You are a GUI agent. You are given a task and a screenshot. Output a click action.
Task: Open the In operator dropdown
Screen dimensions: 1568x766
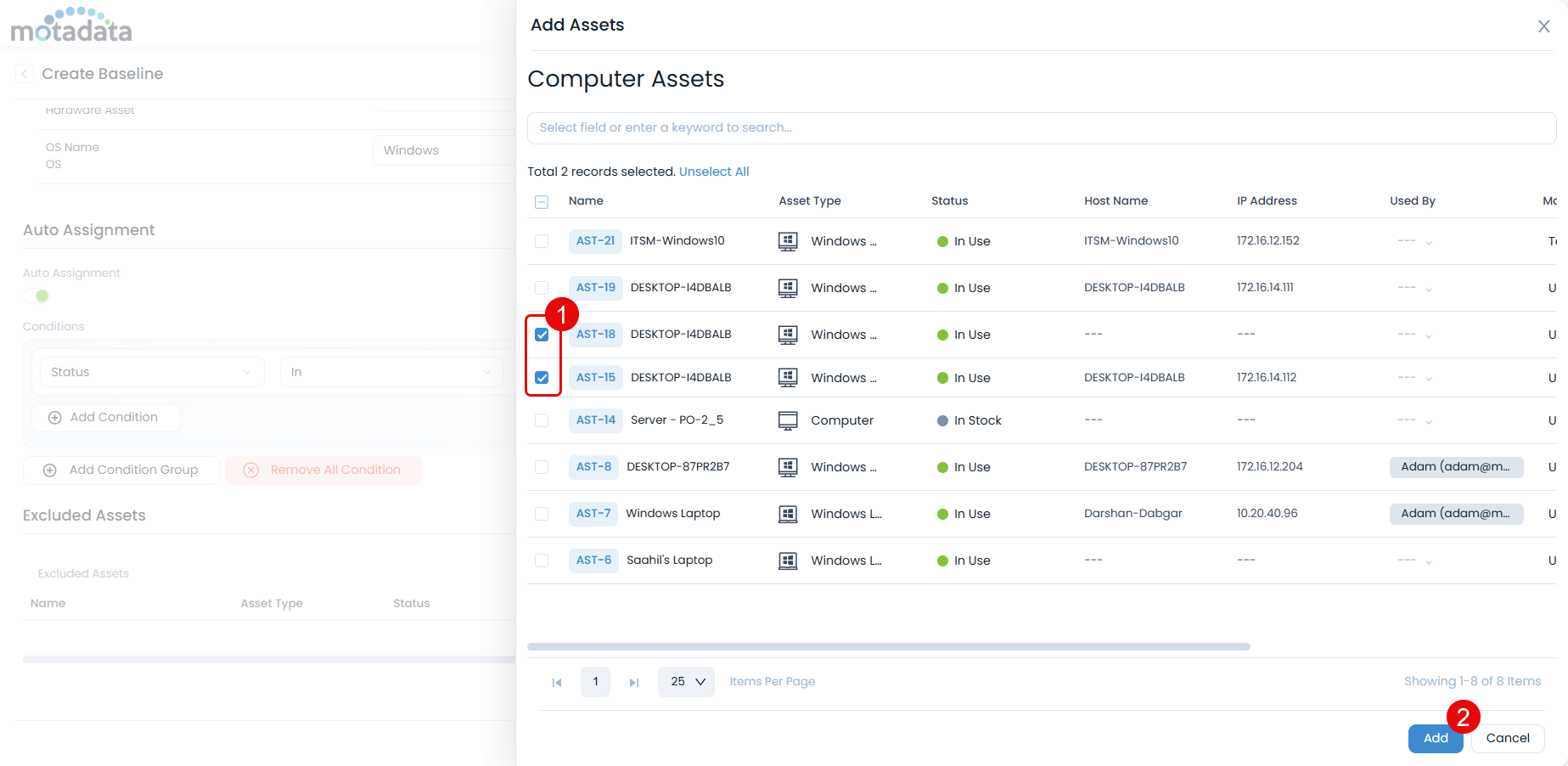click(391, 371)
